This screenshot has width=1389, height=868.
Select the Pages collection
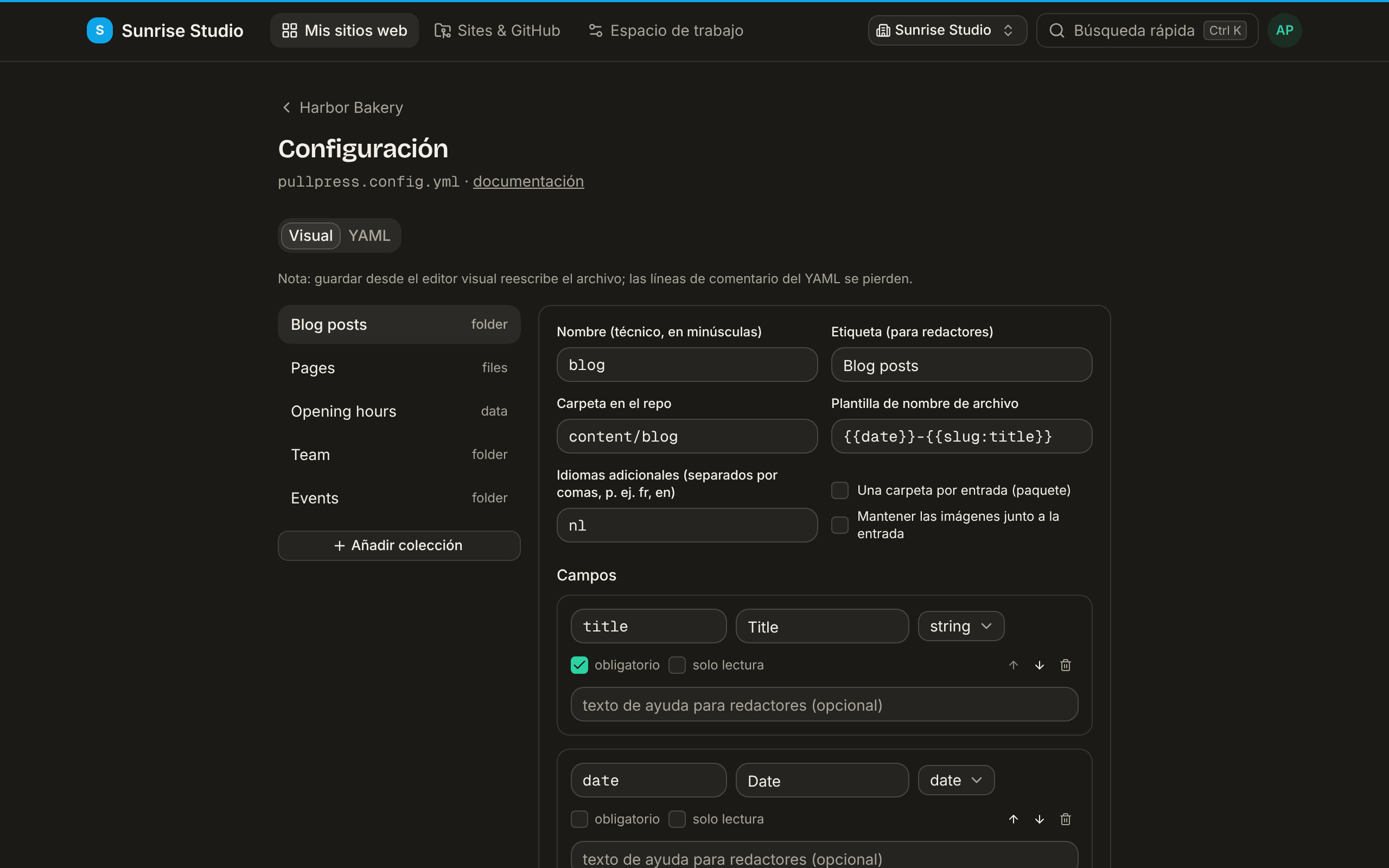pyautogui.click(x=399, y=367)
